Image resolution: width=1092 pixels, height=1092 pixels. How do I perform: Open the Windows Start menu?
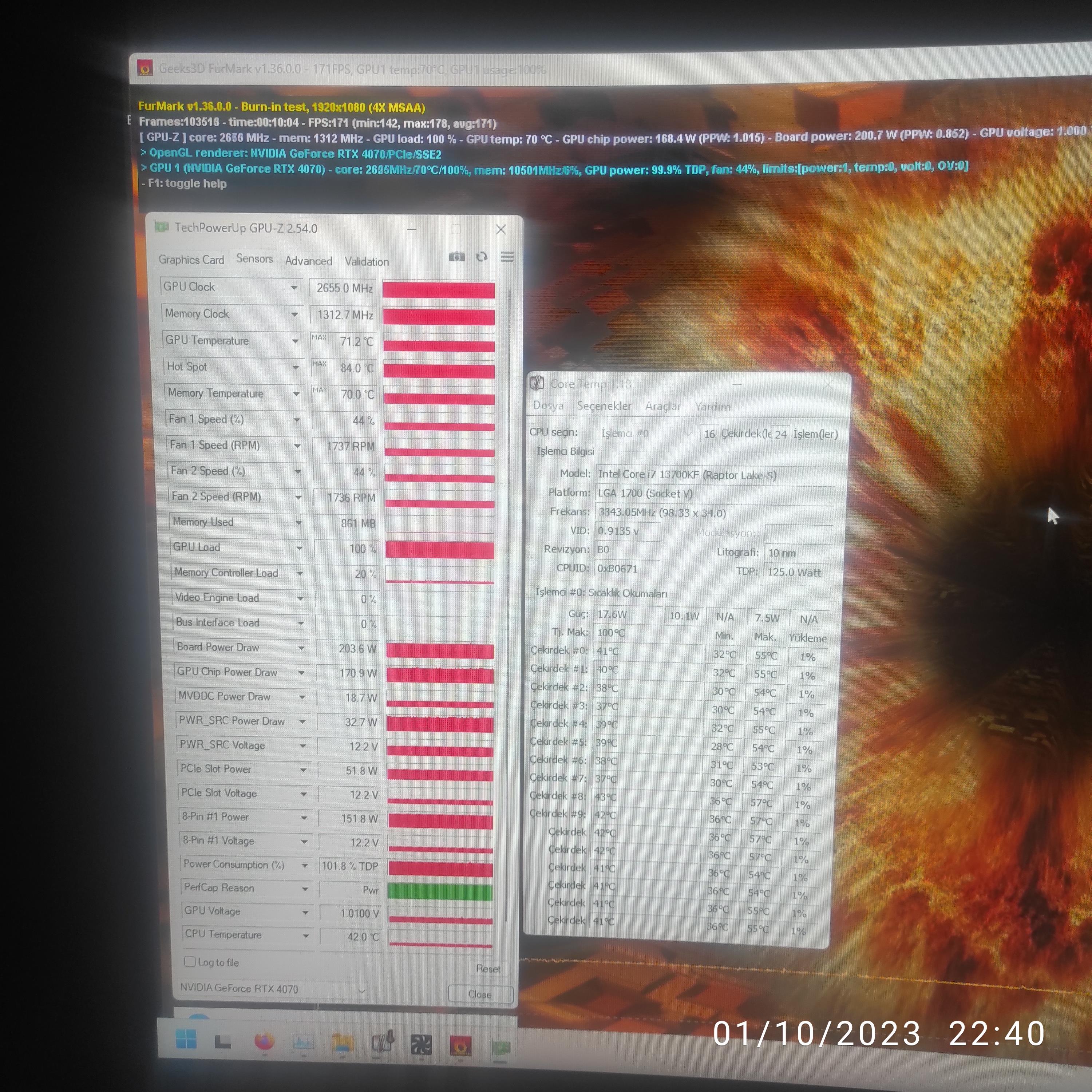point(186,1038)
